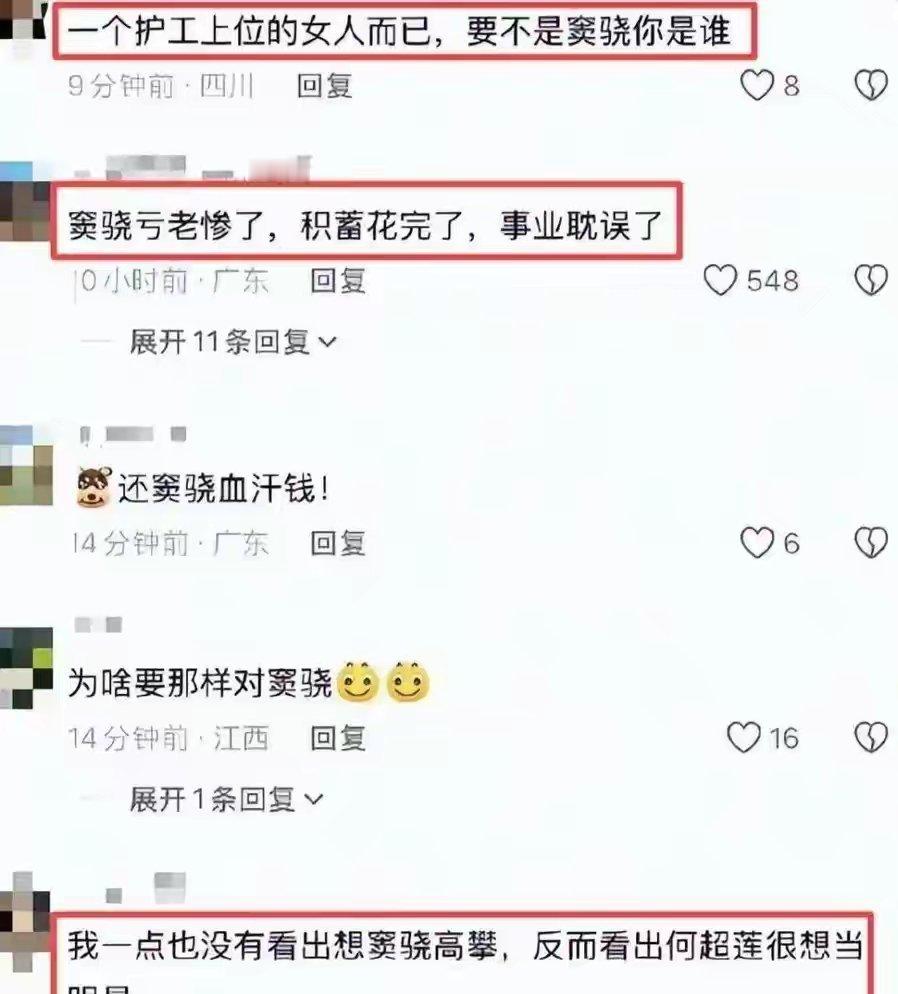Tap broken heart on 548-like comment
The width and height of the screenshot is (898, 994).
point(871,280)
